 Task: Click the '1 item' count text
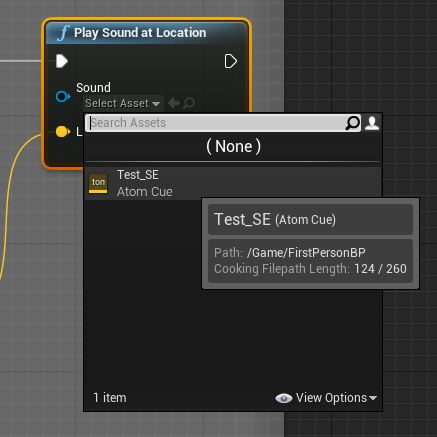point(110,398)
